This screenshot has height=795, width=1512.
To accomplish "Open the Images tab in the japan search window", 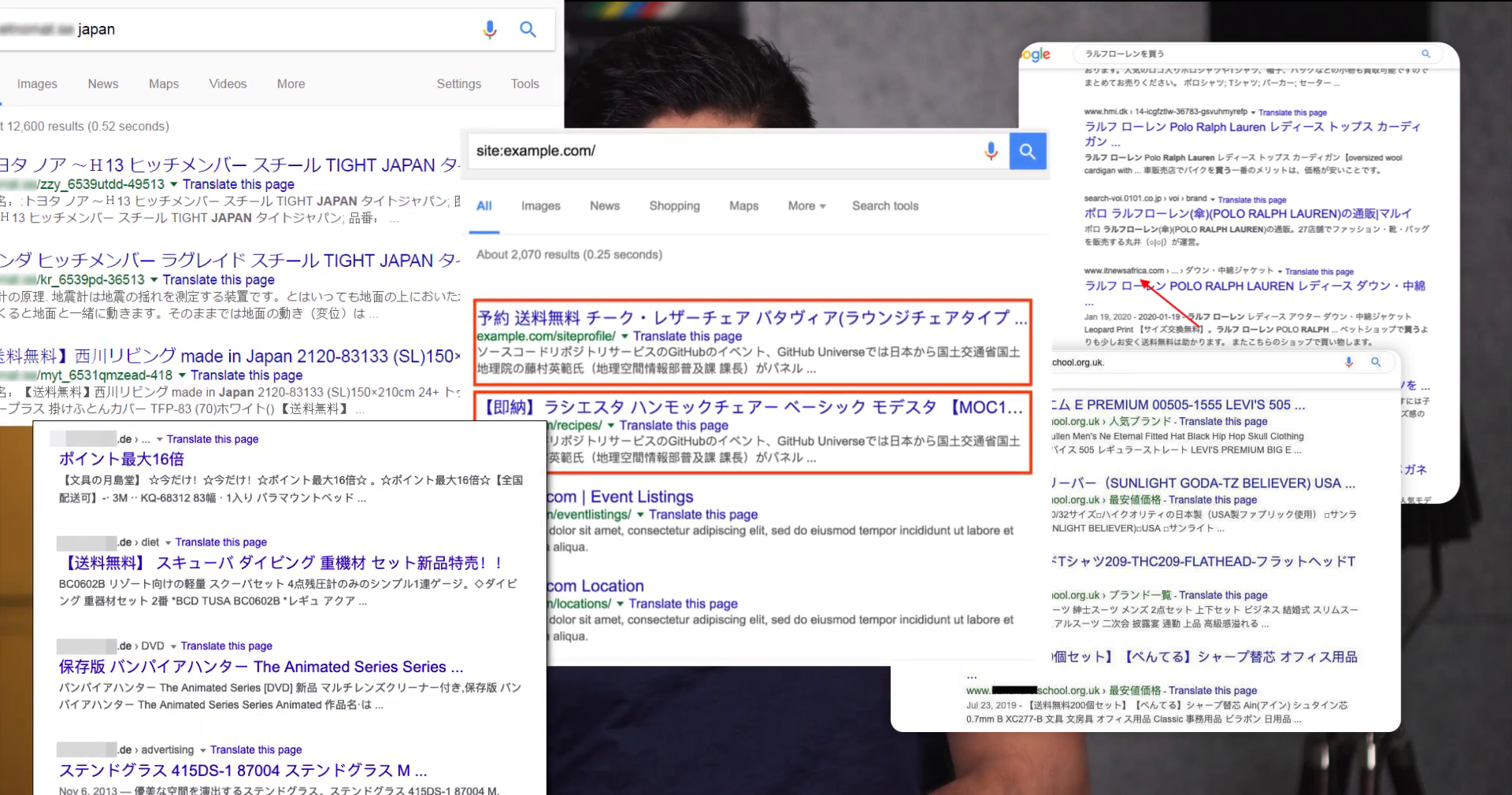I will click(37, 84).
